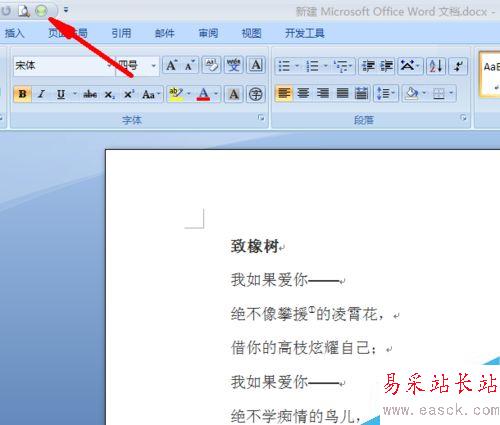Click the Distributed alignment icon

361,93
